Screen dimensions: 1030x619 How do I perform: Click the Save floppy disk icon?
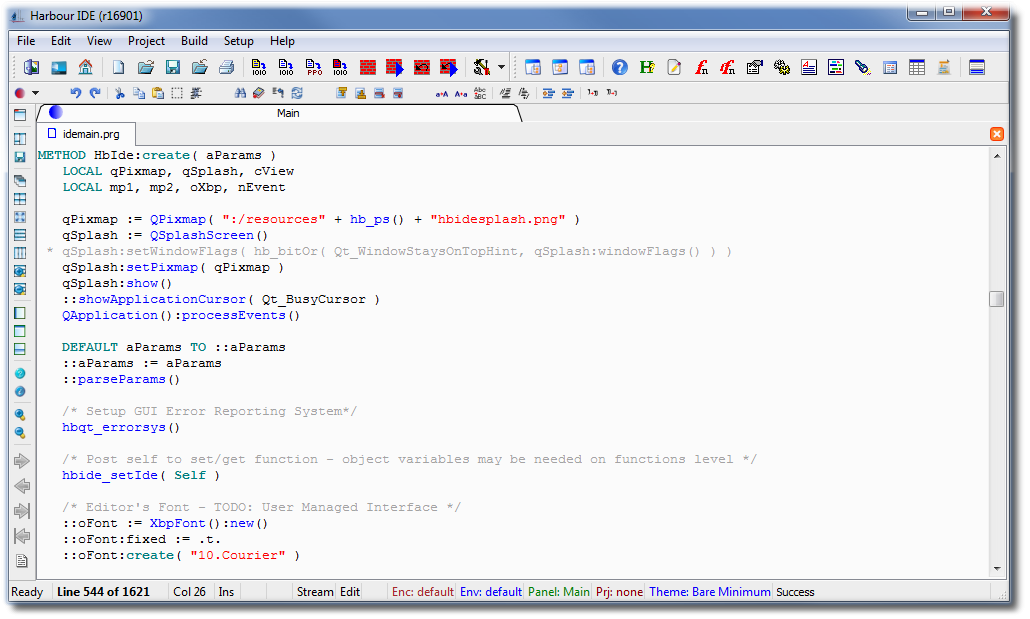point(172,68)
